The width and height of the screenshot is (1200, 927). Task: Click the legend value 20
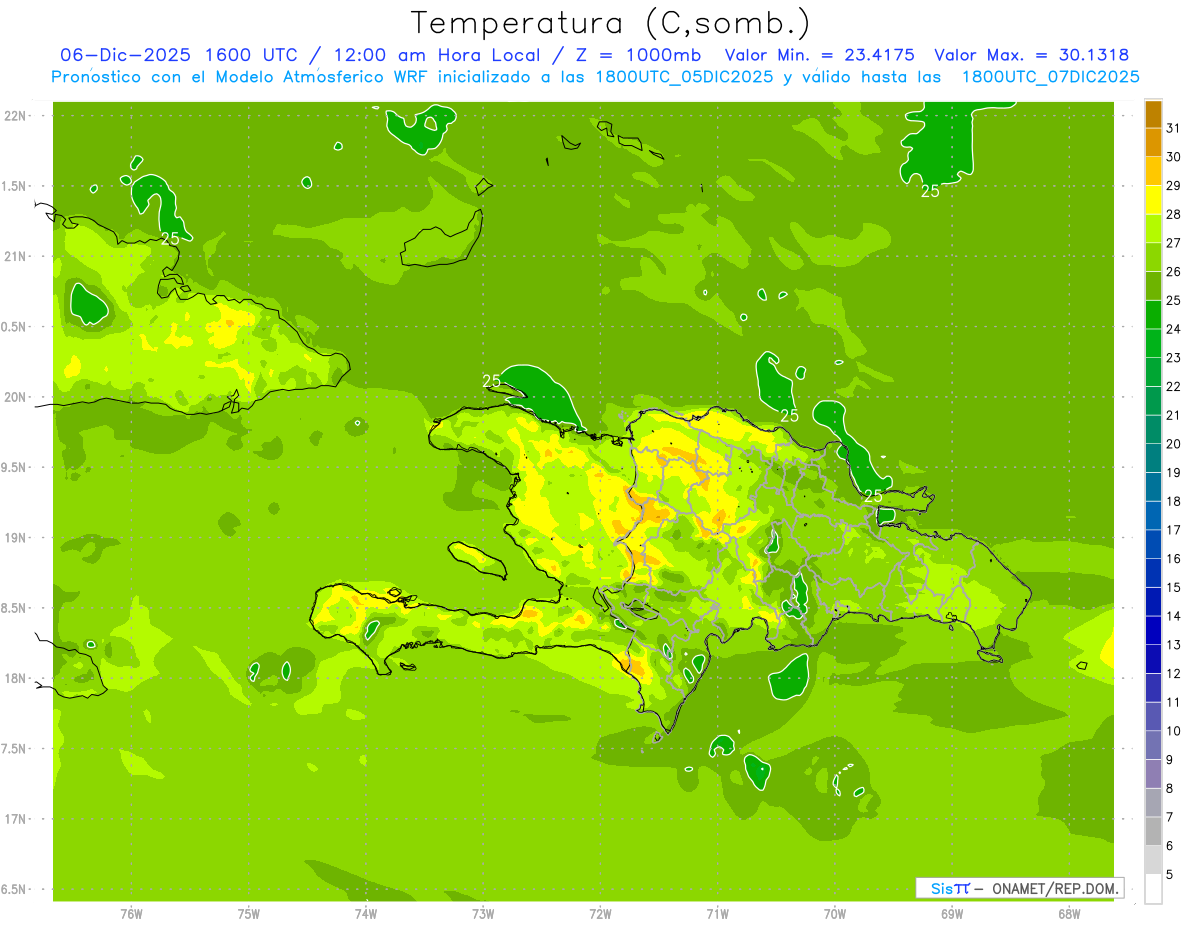1174,444
